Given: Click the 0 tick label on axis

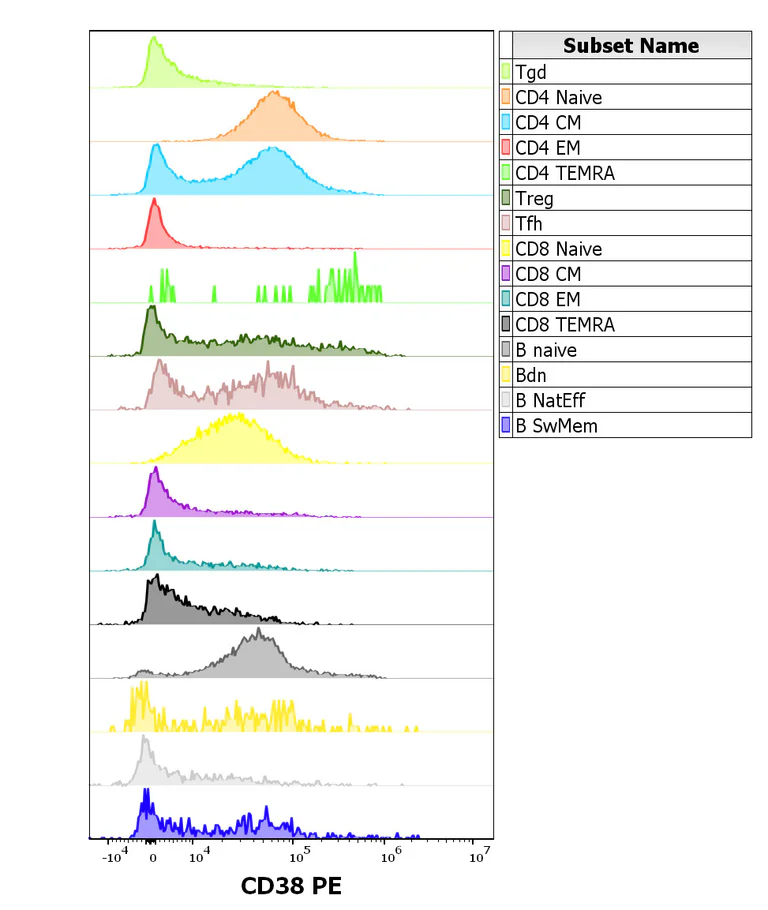Looking at the screenshot, I should [153, 858].
